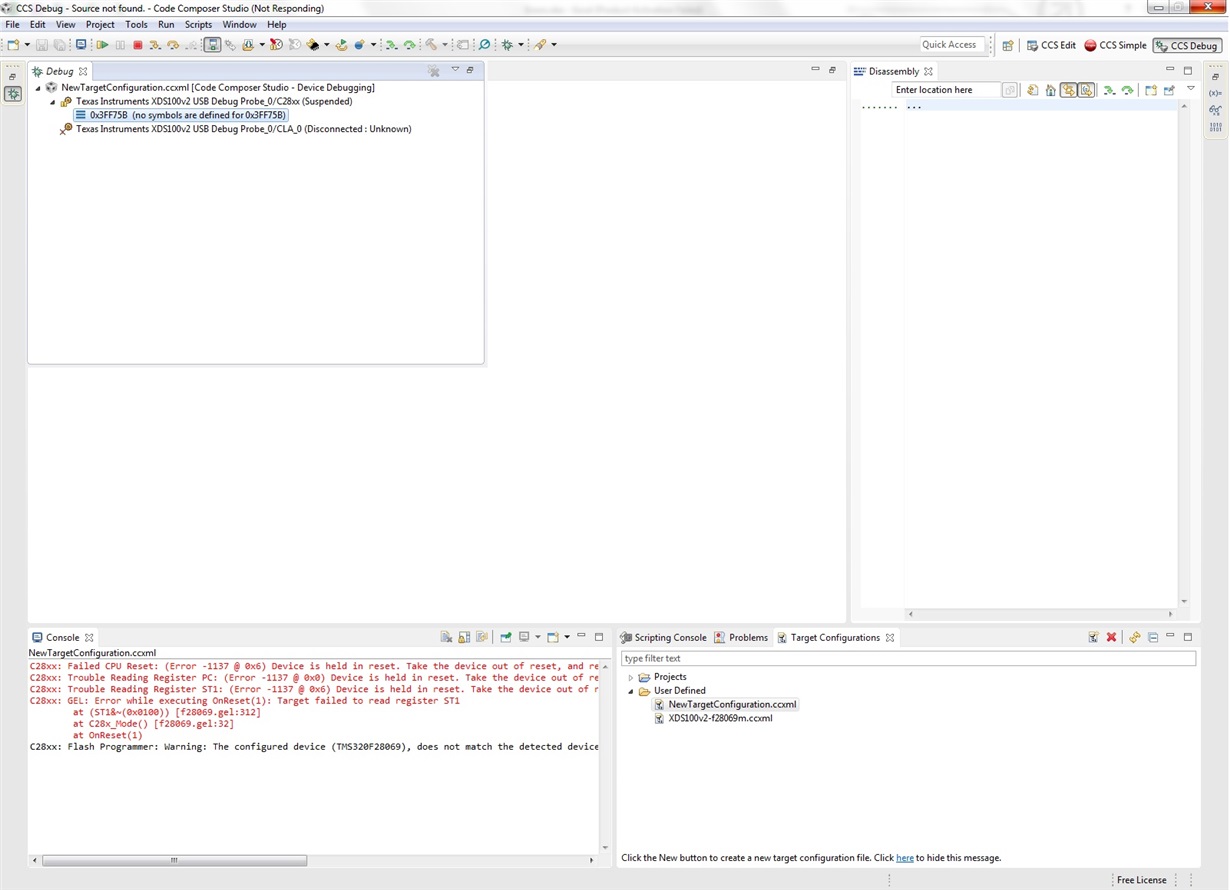
Task: Click Assembly Step Into icon in Disassembly
Action: coord(1109,90)
